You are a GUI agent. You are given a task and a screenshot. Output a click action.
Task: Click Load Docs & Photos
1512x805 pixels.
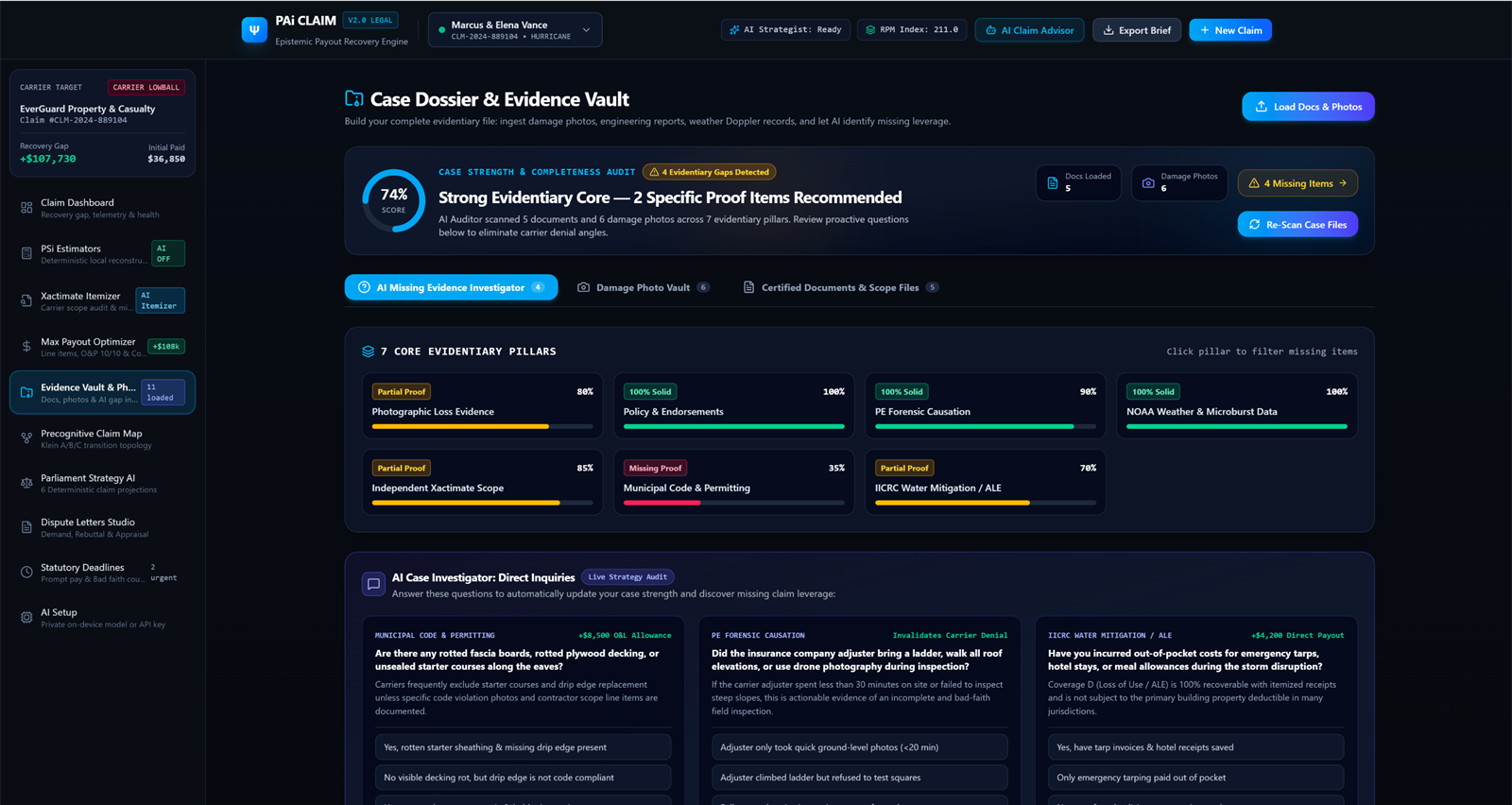[x=1308, y=107]
